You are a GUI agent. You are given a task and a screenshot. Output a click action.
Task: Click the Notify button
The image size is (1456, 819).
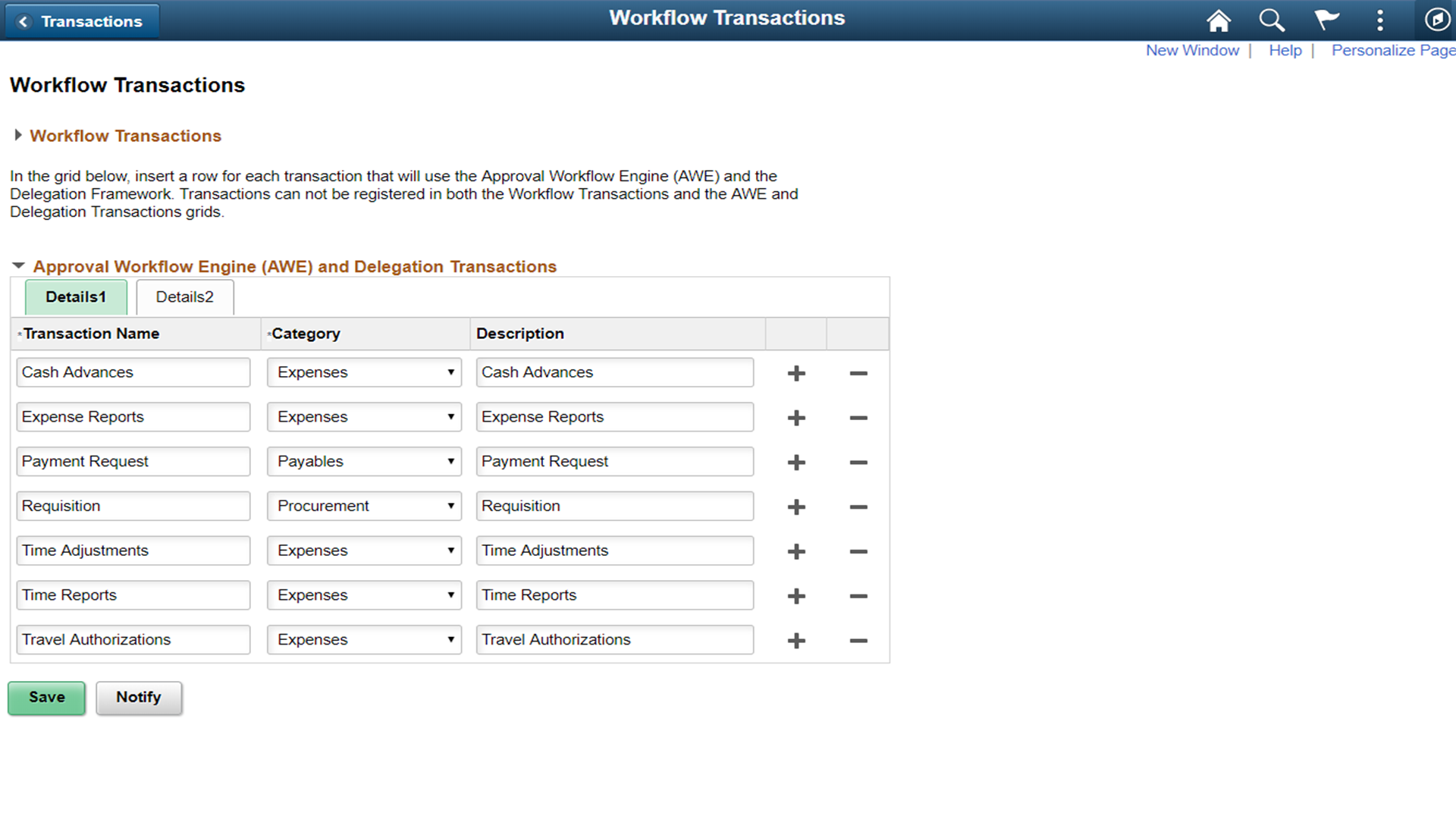coord(138,697)
